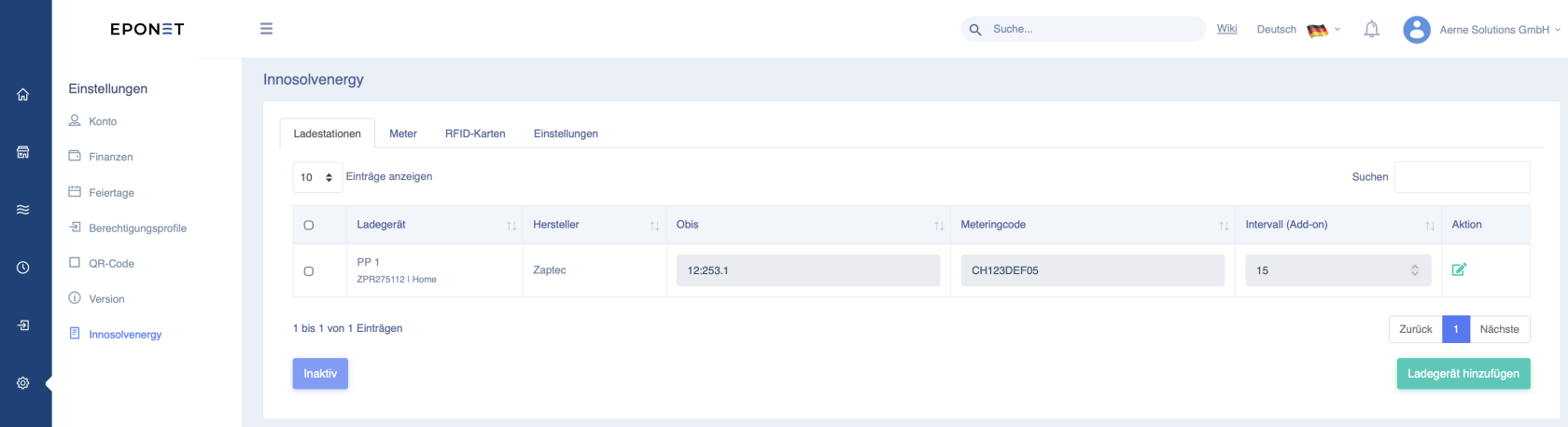Viewport: 1568px width, 427px height.
Task: Open the clock icon in left sidebar
Action: [x=23, y=268]
